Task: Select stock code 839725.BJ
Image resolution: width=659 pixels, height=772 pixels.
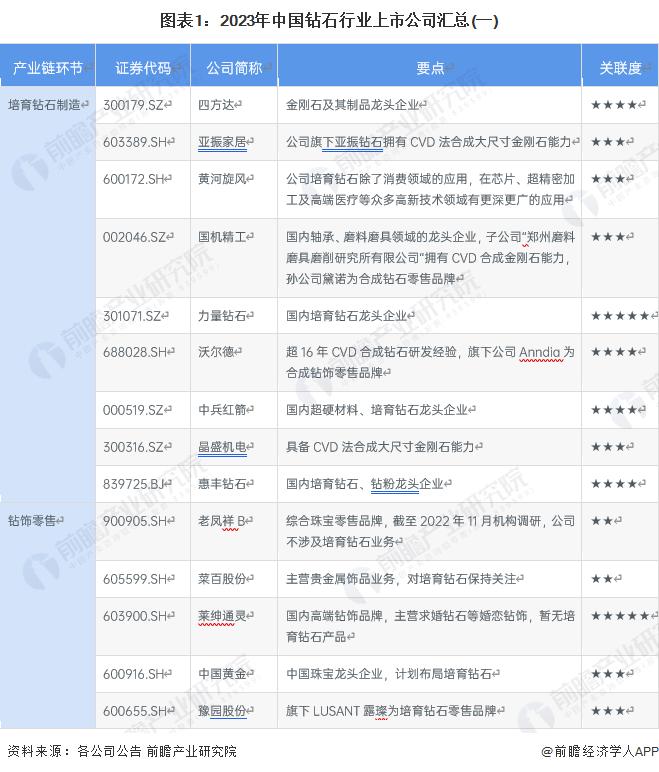Action: coord(133,483)
